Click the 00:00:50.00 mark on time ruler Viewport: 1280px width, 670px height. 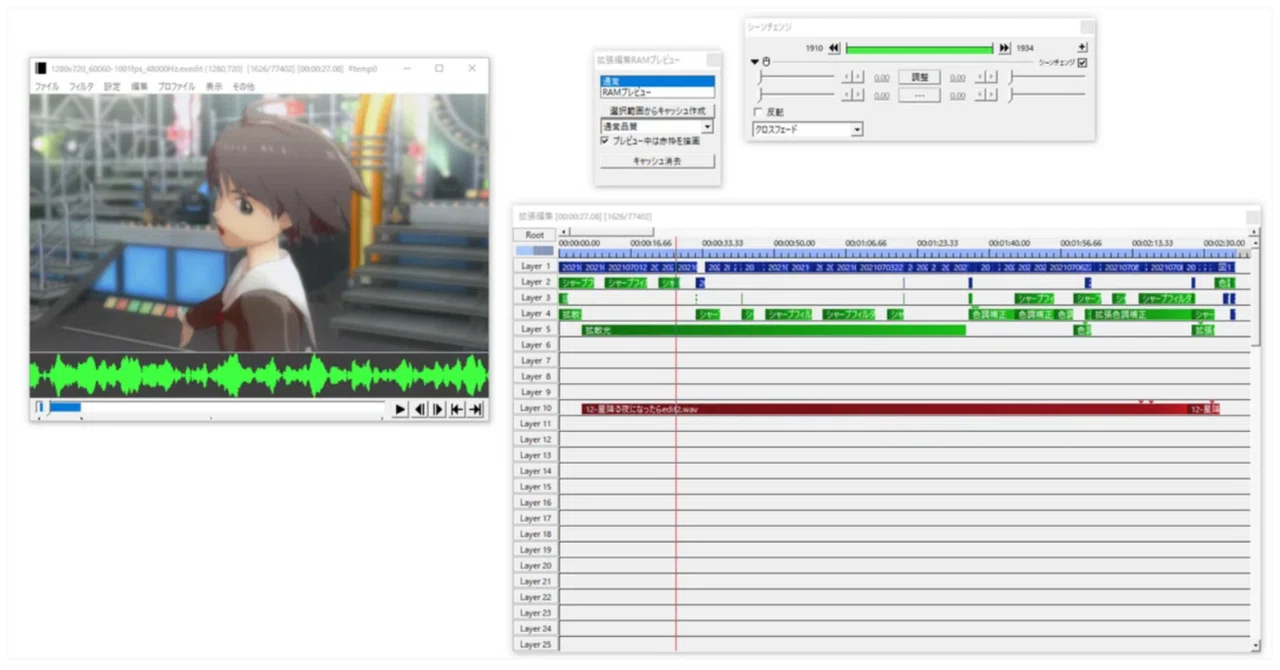[x=794, y=243]
